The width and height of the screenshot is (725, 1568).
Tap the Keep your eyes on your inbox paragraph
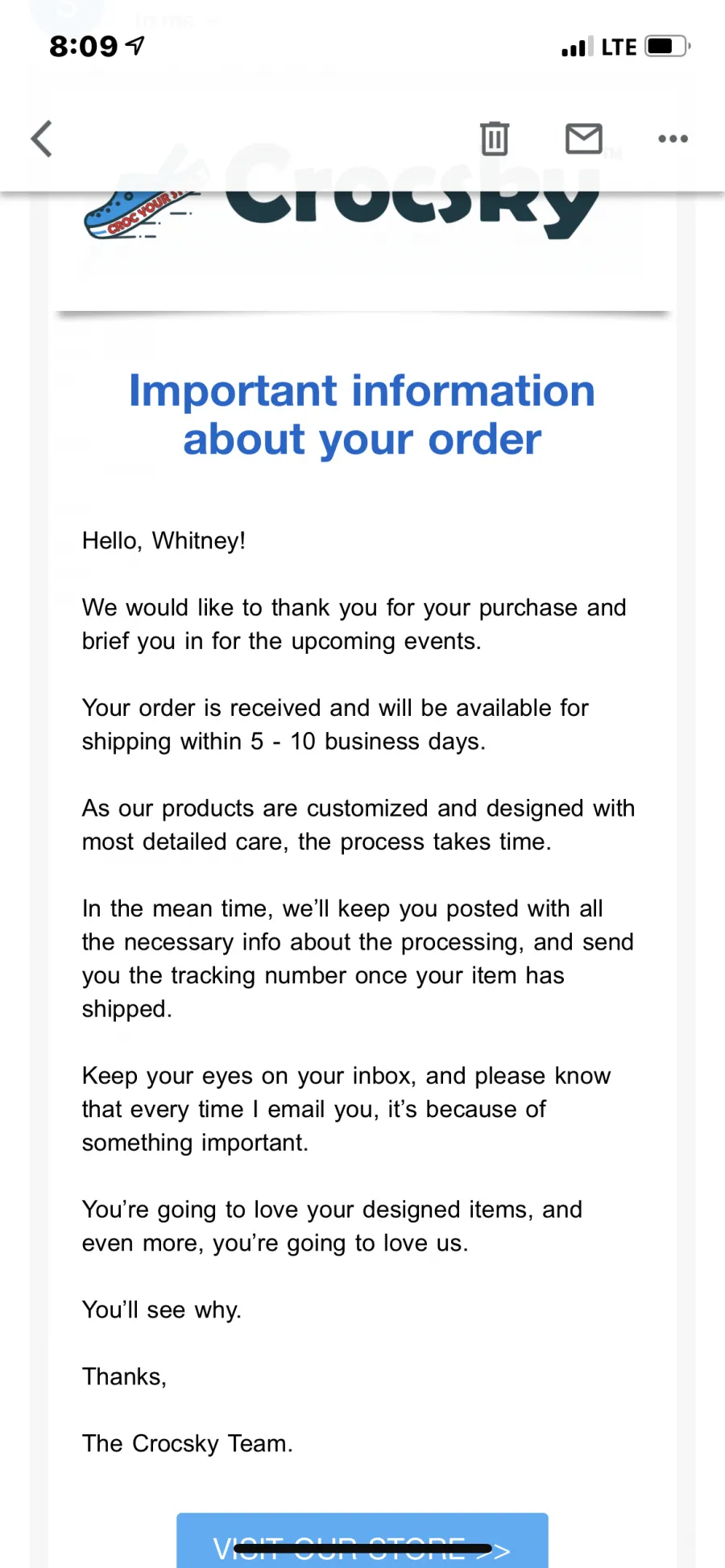click(346, 1109)
